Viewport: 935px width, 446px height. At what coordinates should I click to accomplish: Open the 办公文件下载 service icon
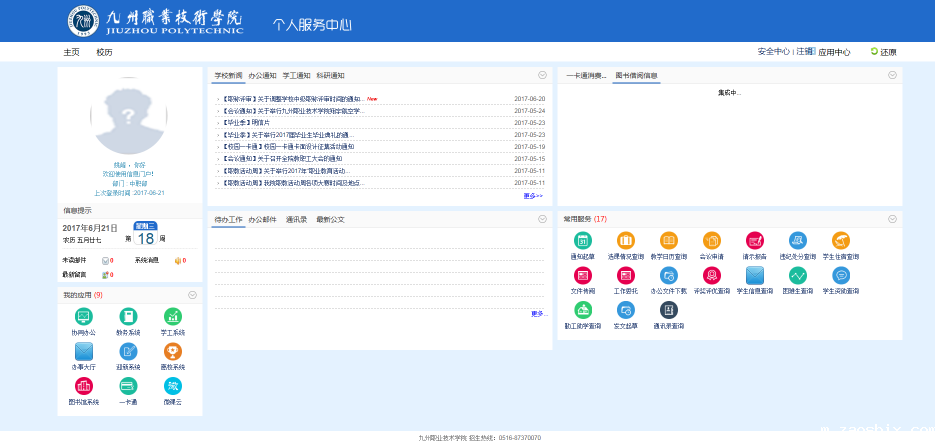[x=669, y=275]
